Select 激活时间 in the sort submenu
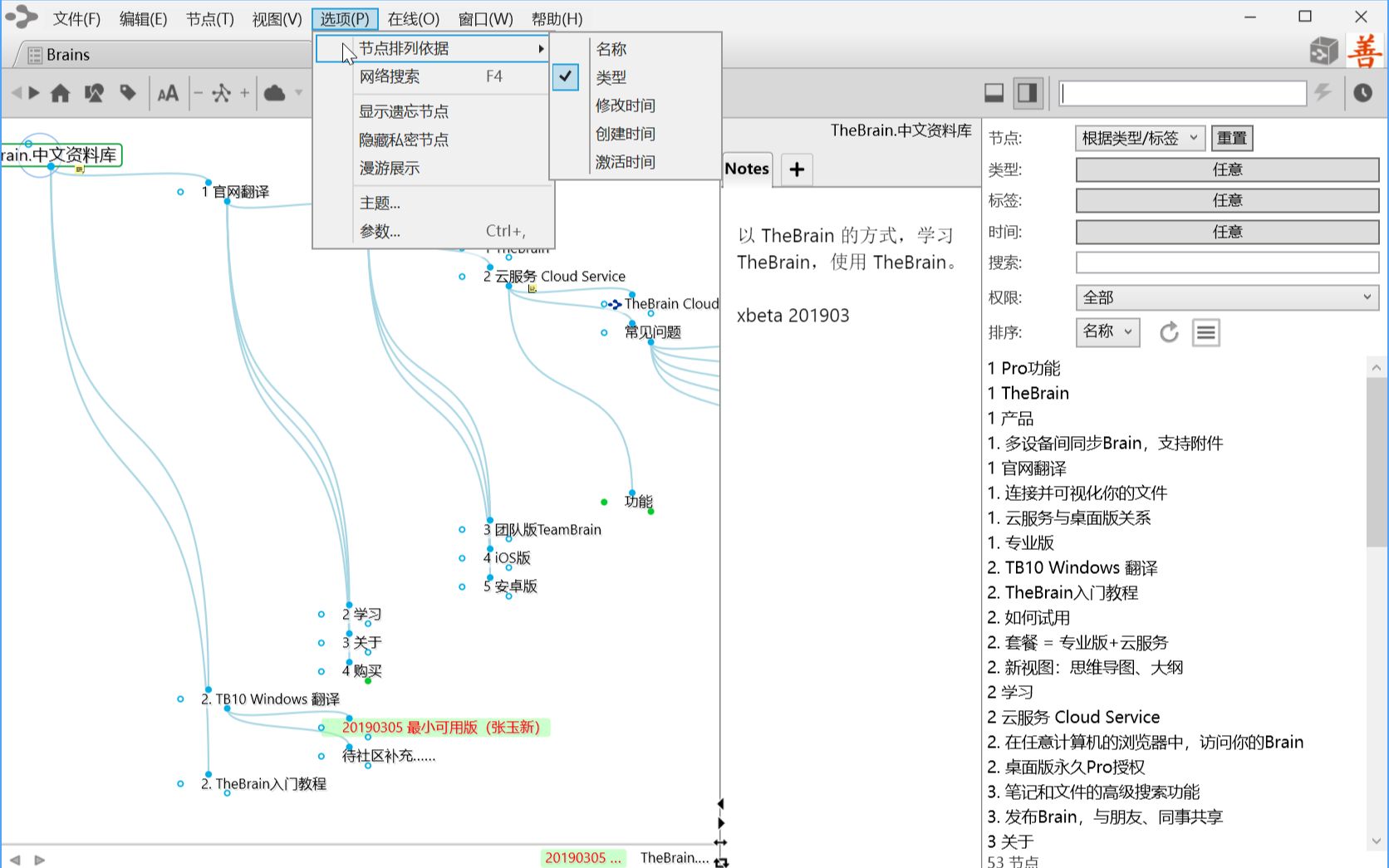The width and height of the screenshot is (1389, 868). (625, 162)
